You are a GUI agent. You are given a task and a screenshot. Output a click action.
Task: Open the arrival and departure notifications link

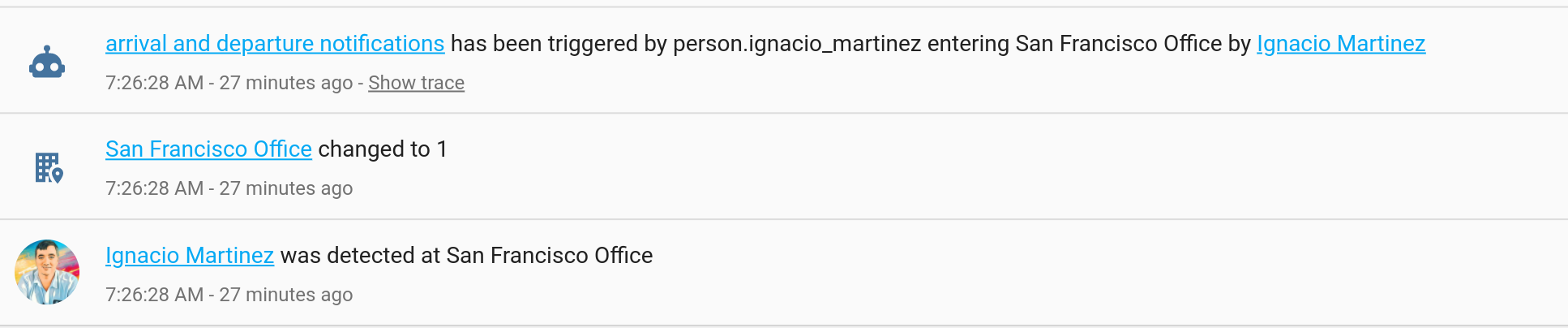[x=275, y=44]
